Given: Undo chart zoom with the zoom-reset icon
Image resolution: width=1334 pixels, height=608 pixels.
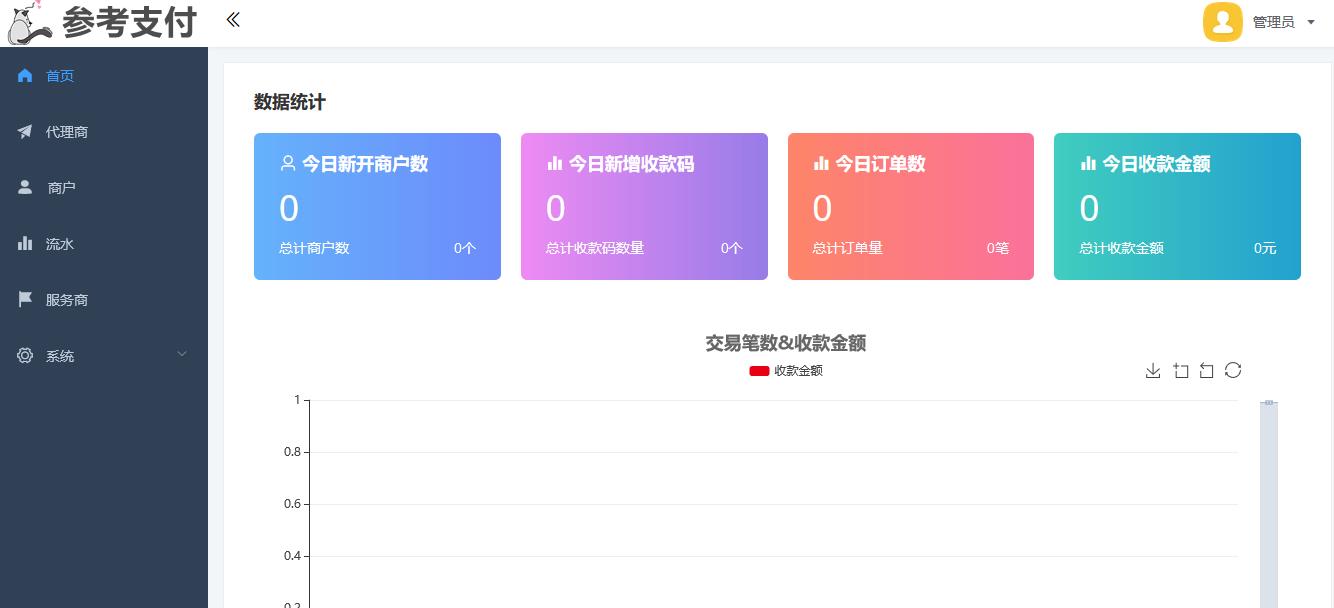Looking at the screenshot, I should [1206, 370].
